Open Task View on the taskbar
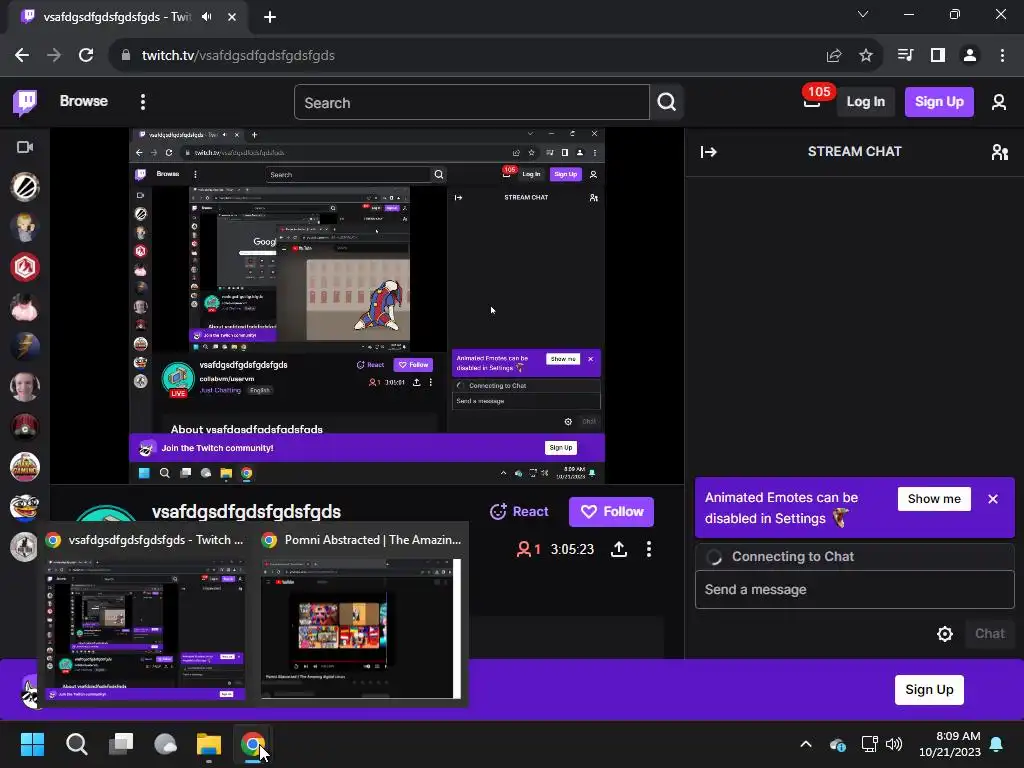The width and height of the screenshot is (1024, 768). point(121,744)
